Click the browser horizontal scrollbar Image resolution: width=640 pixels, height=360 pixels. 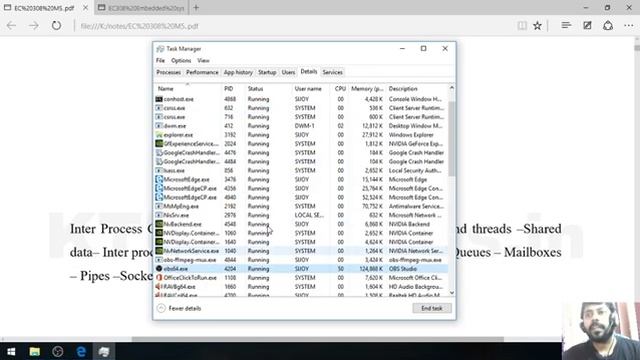tap(318, 339)
